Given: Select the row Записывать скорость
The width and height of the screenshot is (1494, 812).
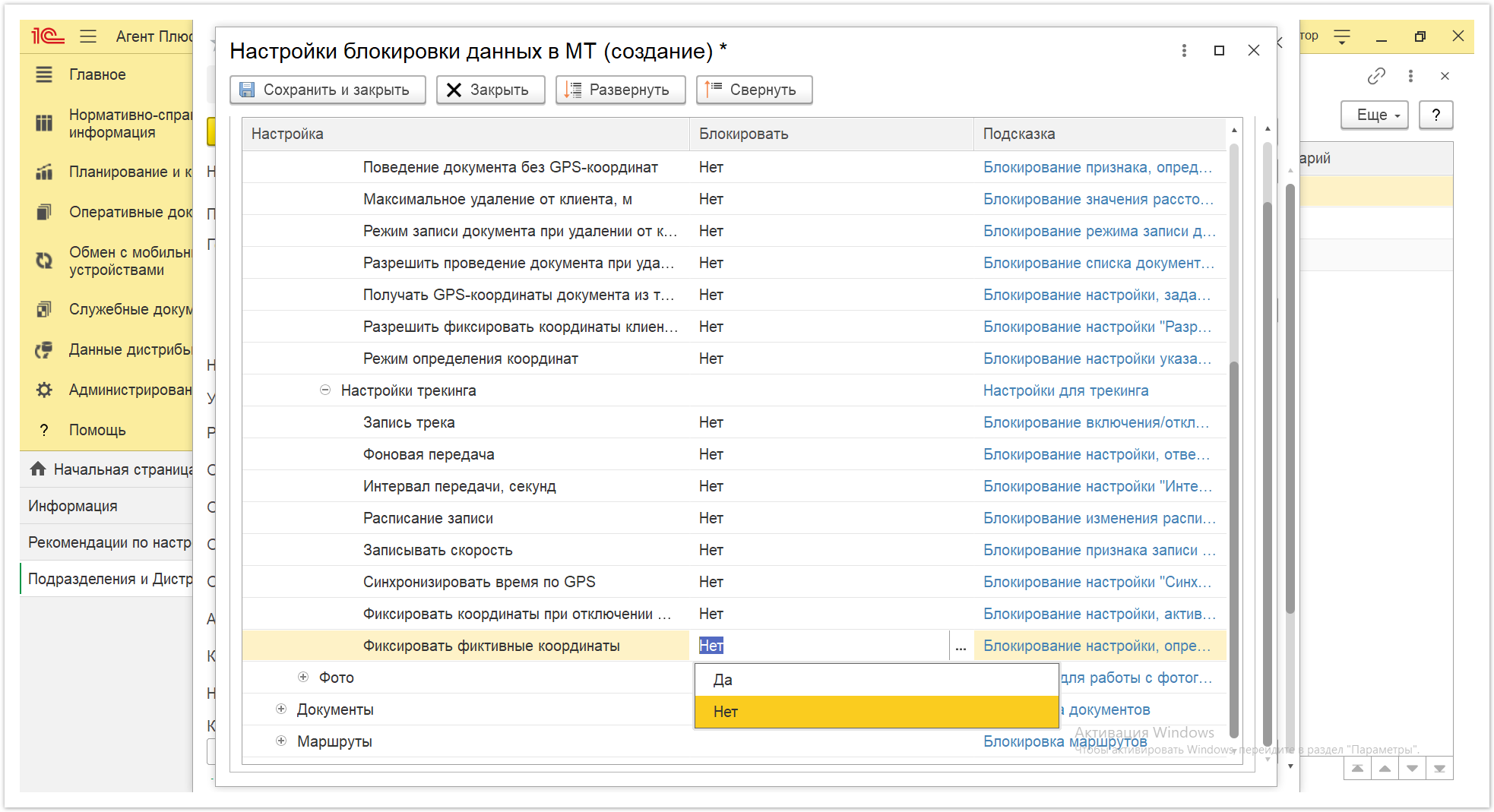Looking at the screenshot, I should coord(734,550).
